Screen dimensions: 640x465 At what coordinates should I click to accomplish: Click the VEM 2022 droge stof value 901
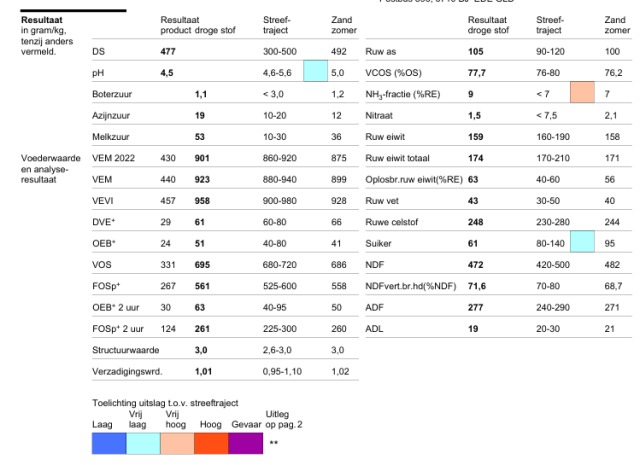click(x=202, y=158)
